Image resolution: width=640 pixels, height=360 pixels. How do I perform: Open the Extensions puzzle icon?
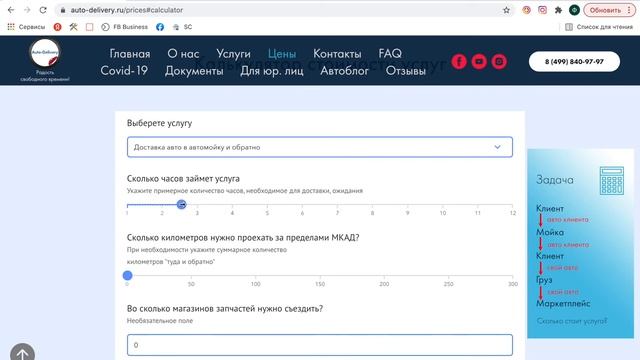558,10
